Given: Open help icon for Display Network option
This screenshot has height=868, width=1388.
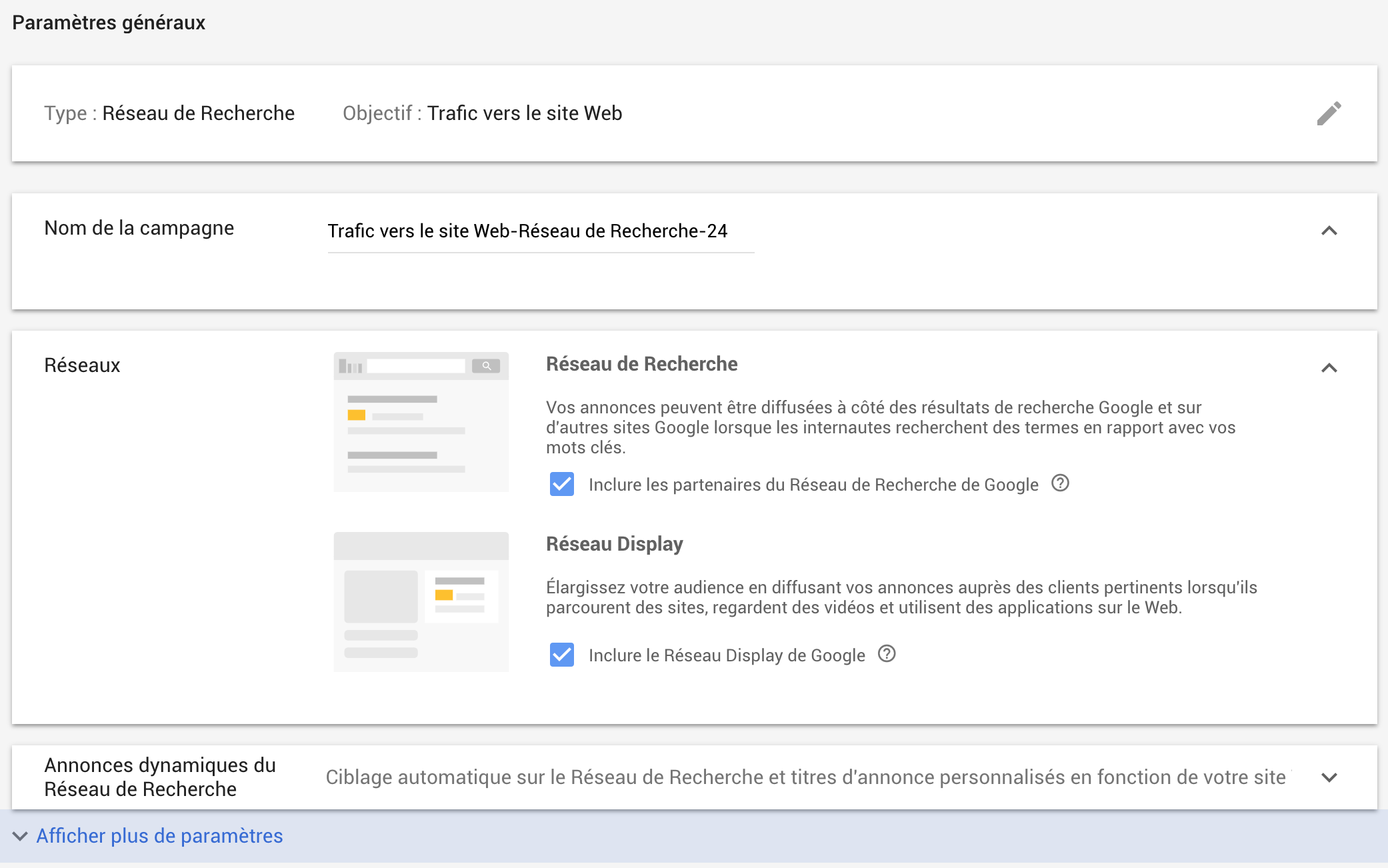Looking at the screenshot, I should (x=887, y=654).
